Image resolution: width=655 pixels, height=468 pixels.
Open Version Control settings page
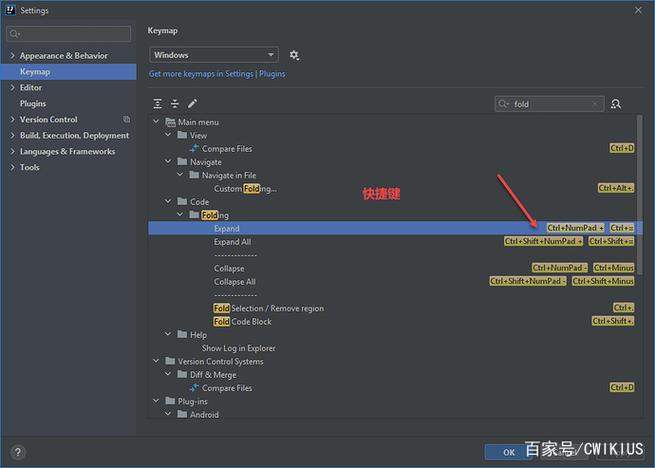pyautogui.click(x=48, y=119)
